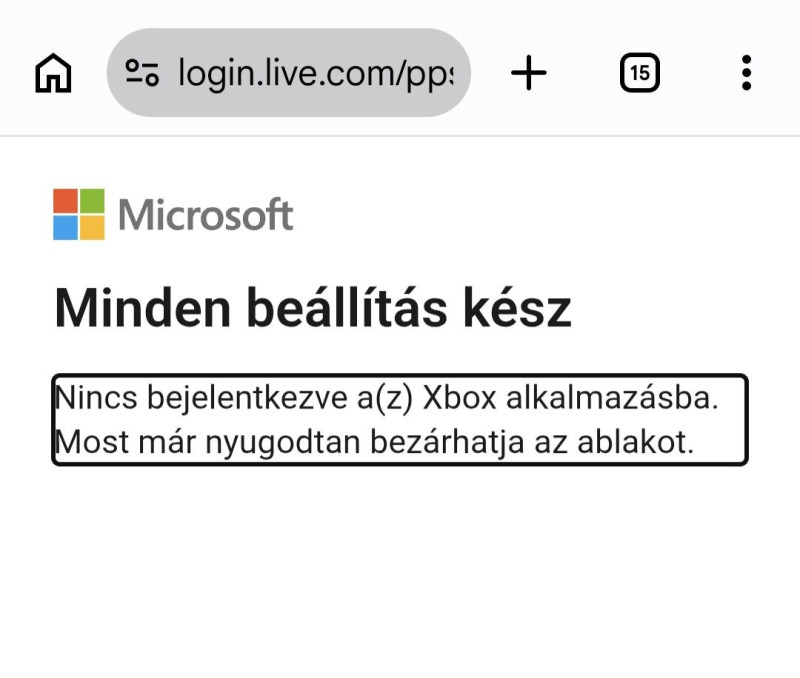Open site settings icon in address bar
The width and height of the screenshot is (800, 678).
coord(142,73)
